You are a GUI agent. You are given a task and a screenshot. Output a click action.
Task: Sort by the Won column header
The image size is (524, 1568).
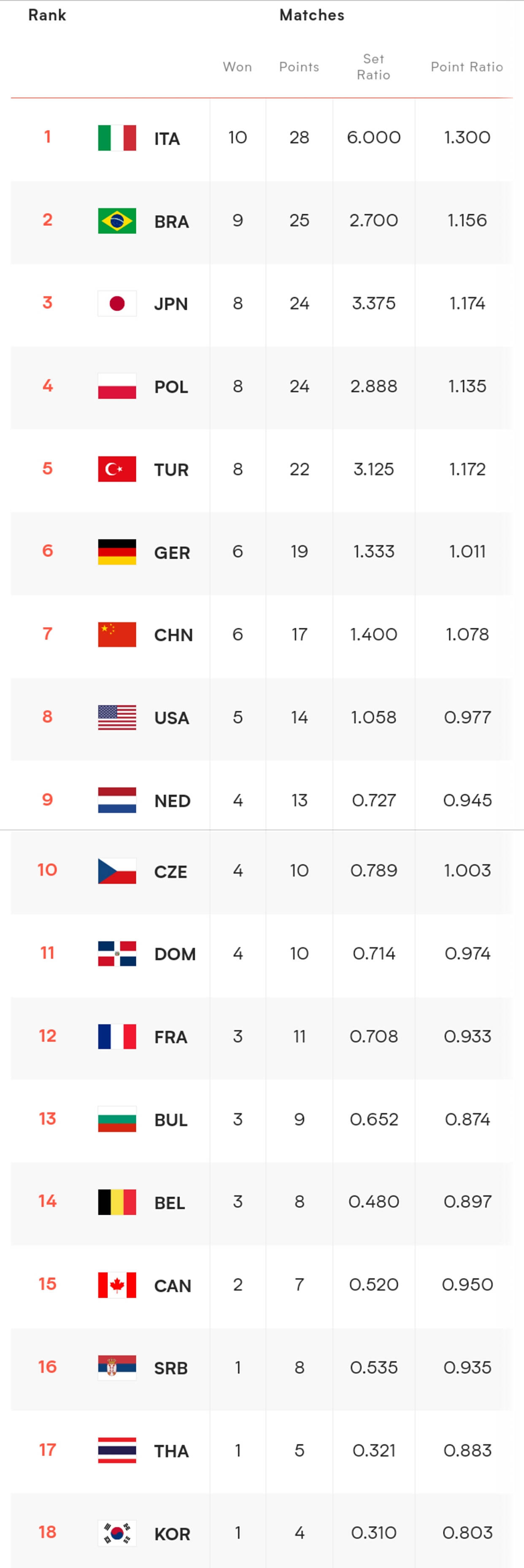point(238,67)
